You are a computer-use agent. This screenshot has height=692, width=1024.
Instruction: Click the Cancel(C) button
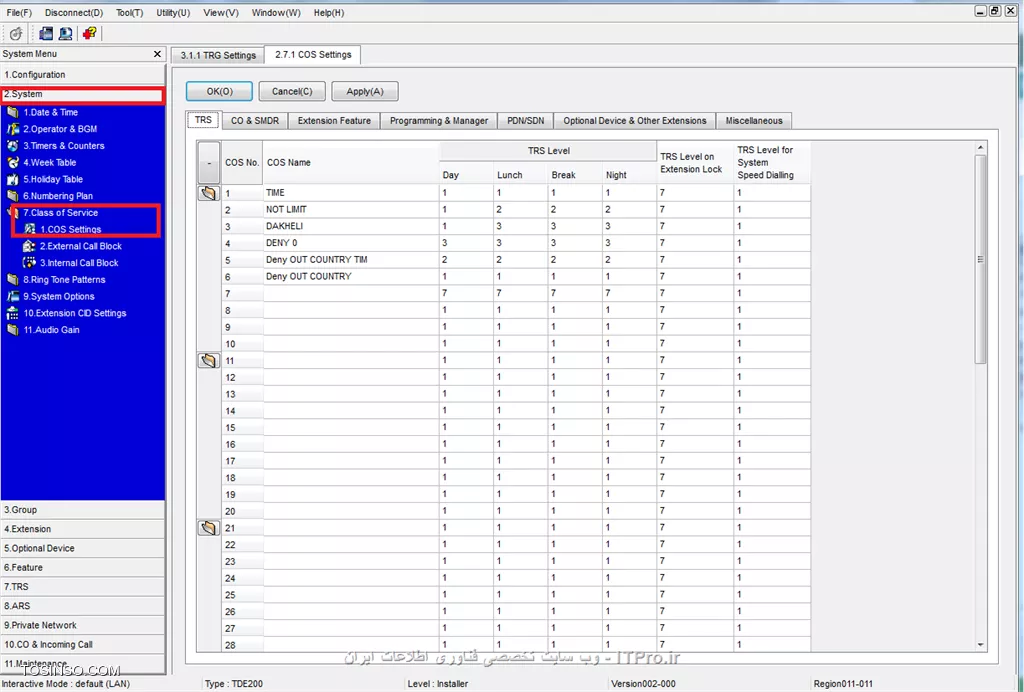[292, 91]
